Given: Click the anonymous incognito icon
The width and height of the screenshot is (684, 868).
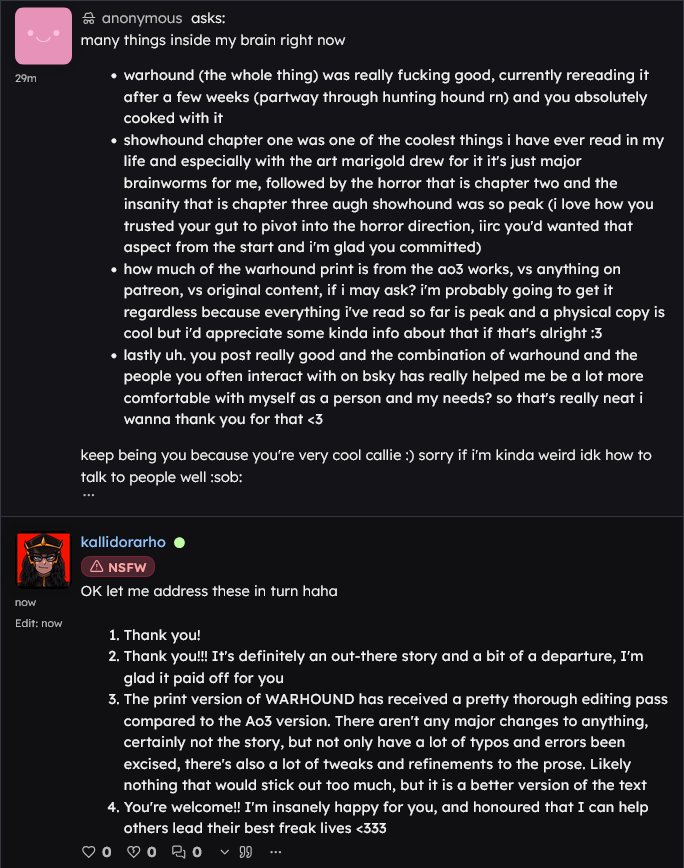Looking at the screenshot, I should click(x=89, y=18).
